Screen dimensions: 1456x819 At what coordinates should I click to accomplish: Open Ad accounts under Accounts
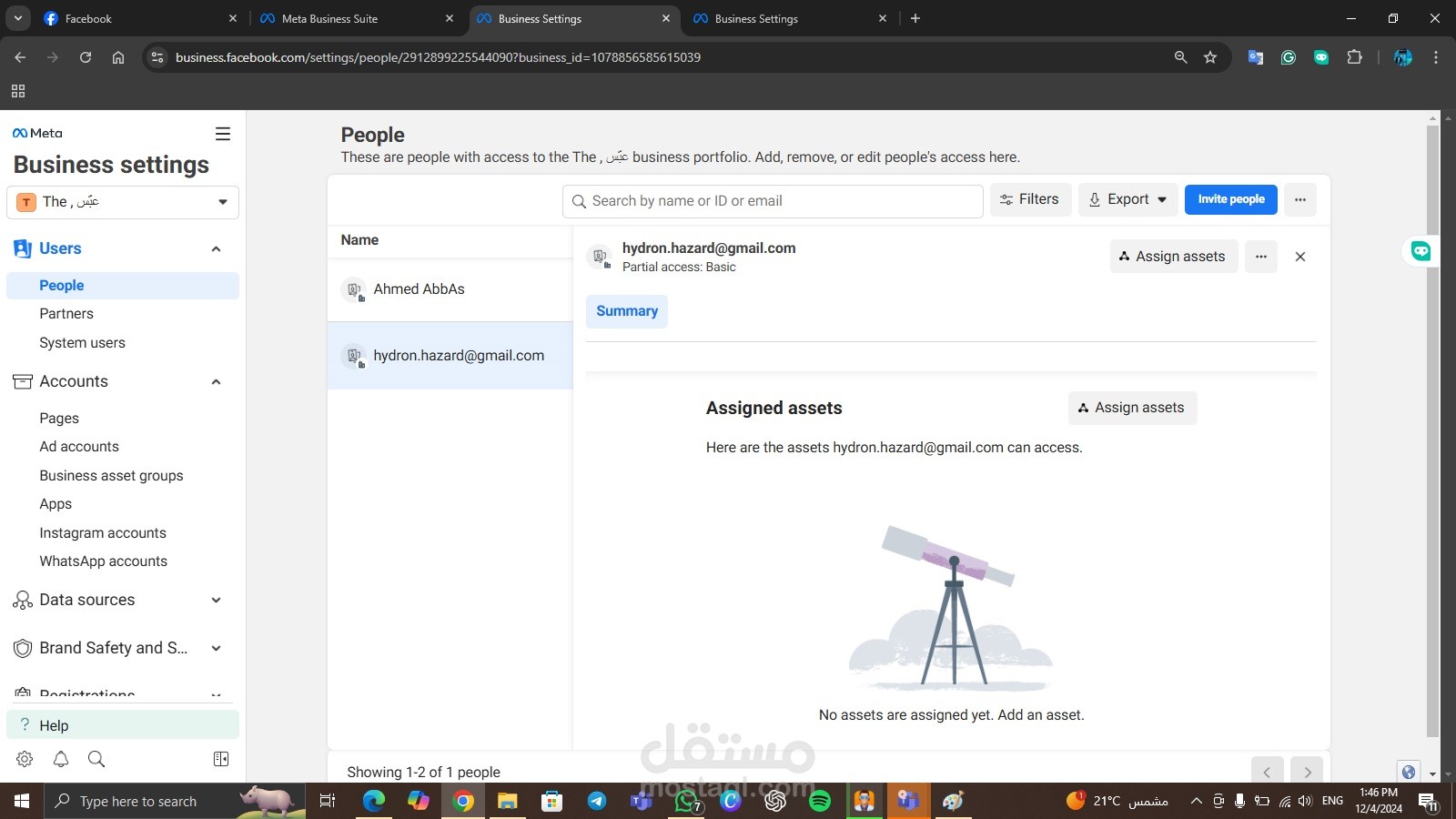79,447
